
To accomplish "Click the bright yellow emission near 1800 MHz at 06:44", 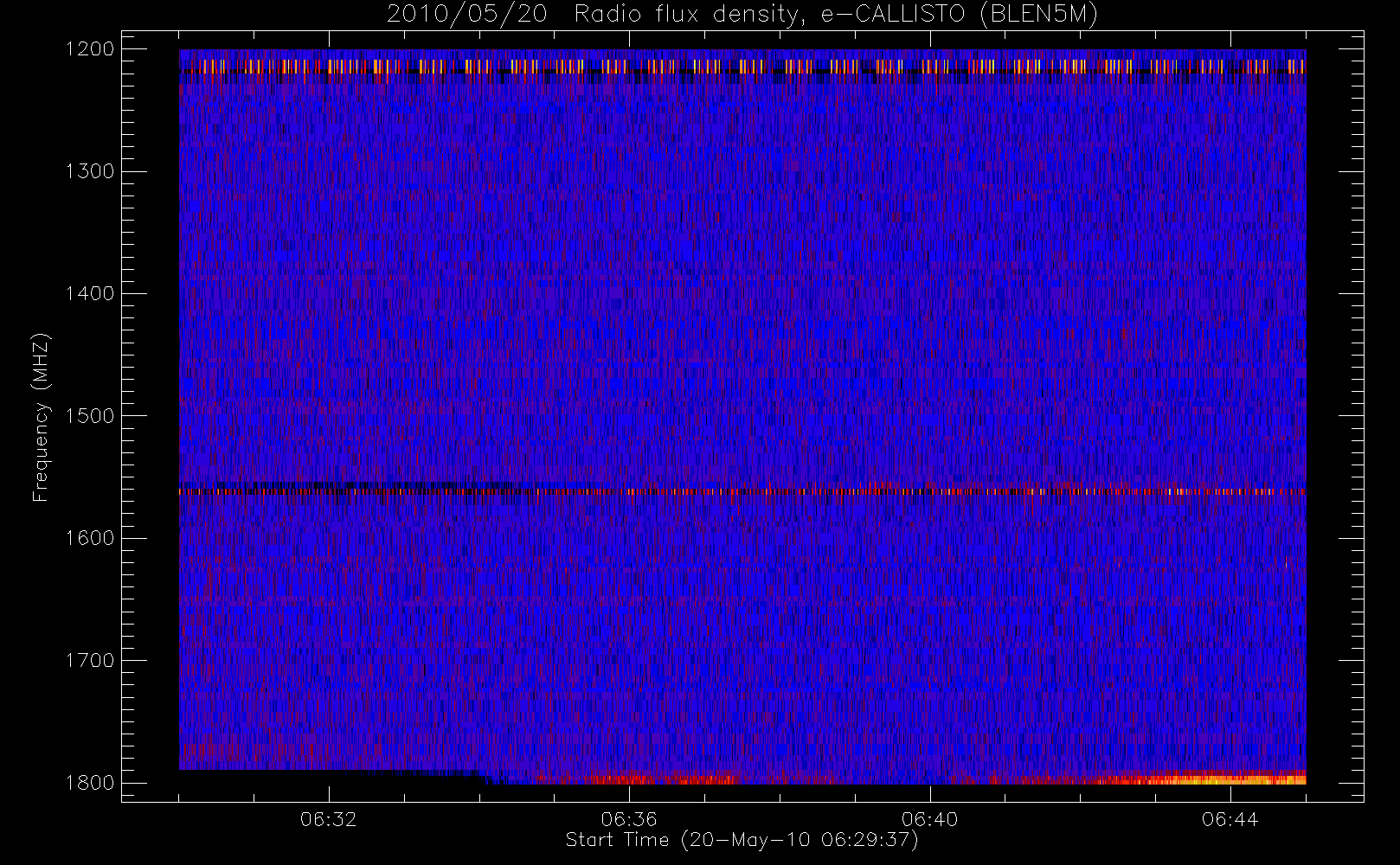I will tap(1229, 779).
